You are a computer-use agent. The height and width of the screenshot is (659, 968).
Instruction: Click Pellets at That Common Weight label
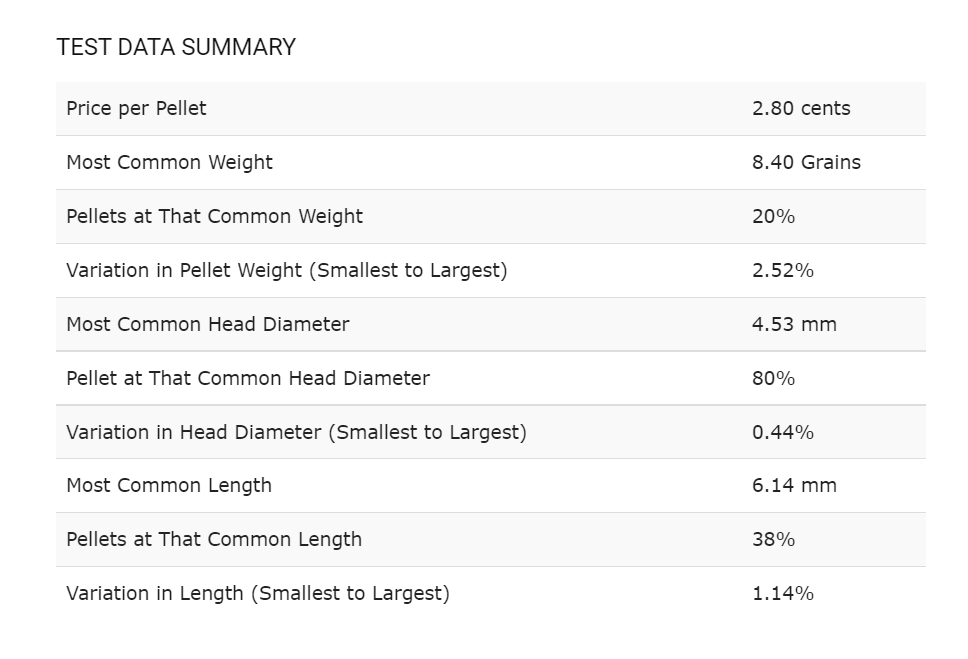[214, 216]
